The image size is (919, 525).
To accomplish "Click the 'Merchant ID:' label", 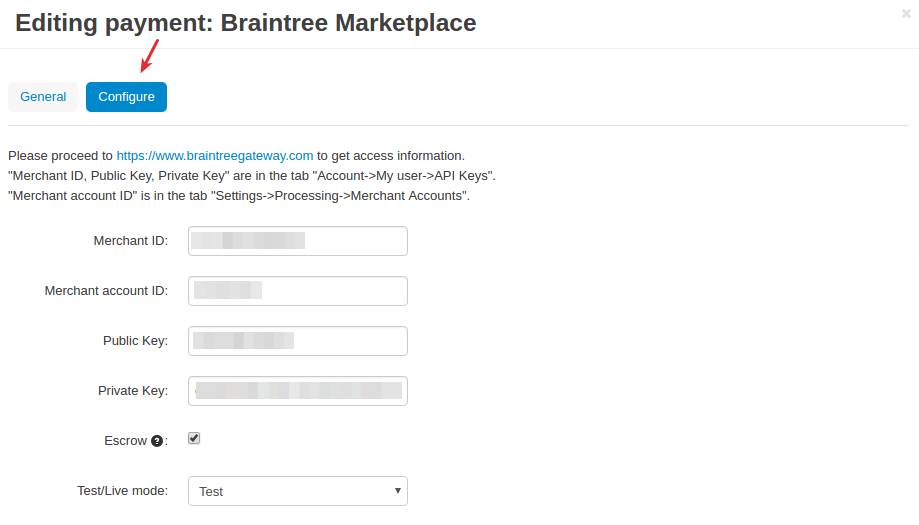I will click(x=131, y=241).
